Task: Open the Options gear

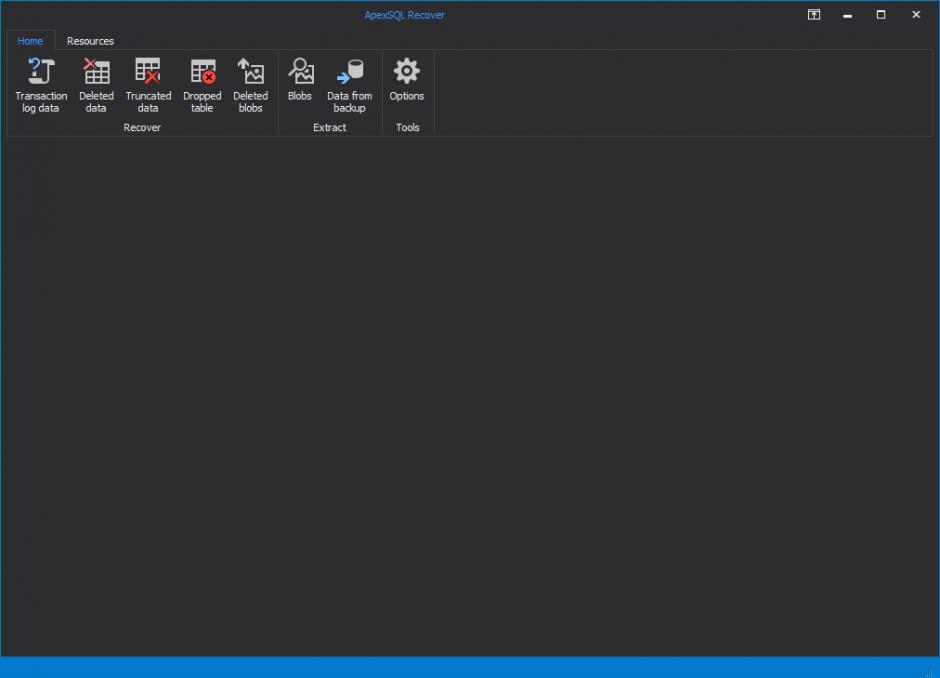Action: (406, 80)
